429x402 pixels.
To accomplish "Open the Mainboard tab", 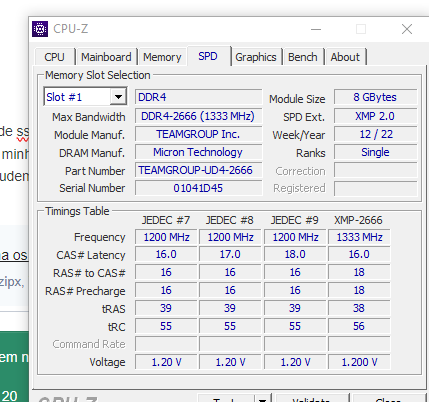I will pyautogui.click(x=106, y=57).
